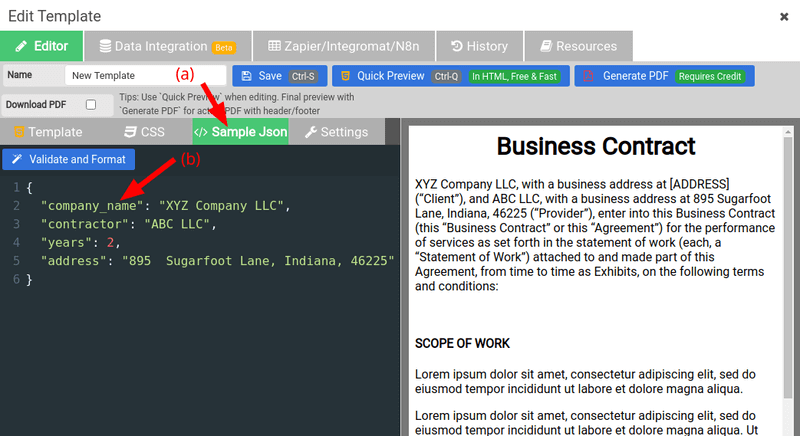The height and width of the screenshot is (436, 800).
Task: Click line number 1 in code gutter
Action: (x=16, y=187)
